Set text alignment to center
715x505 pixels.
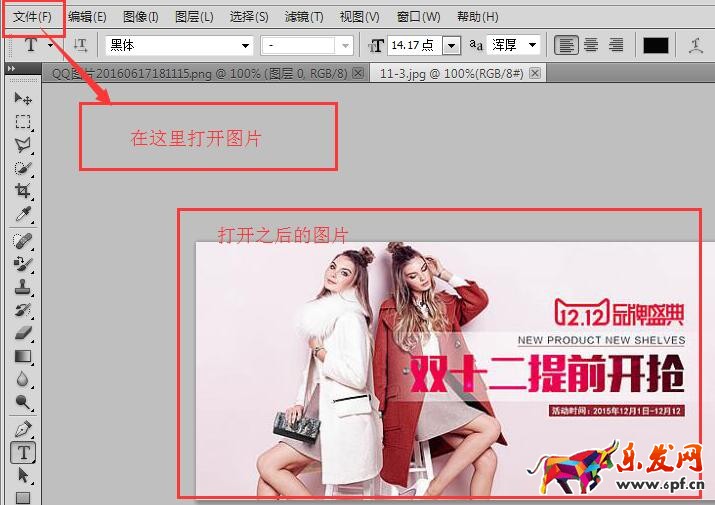591,45
